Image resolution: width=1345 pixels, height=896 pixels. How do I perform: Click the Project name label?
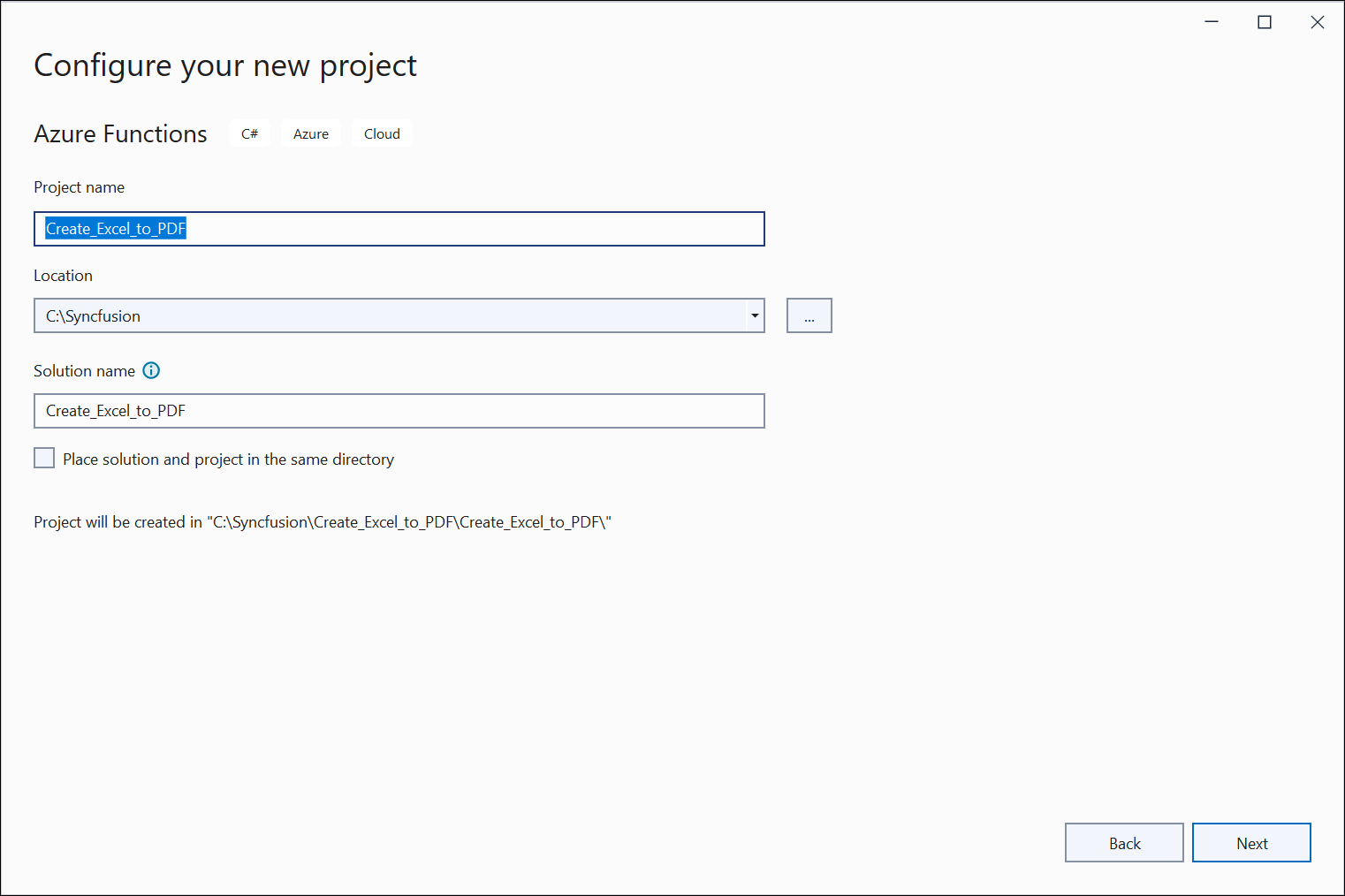tap(79, 187)
